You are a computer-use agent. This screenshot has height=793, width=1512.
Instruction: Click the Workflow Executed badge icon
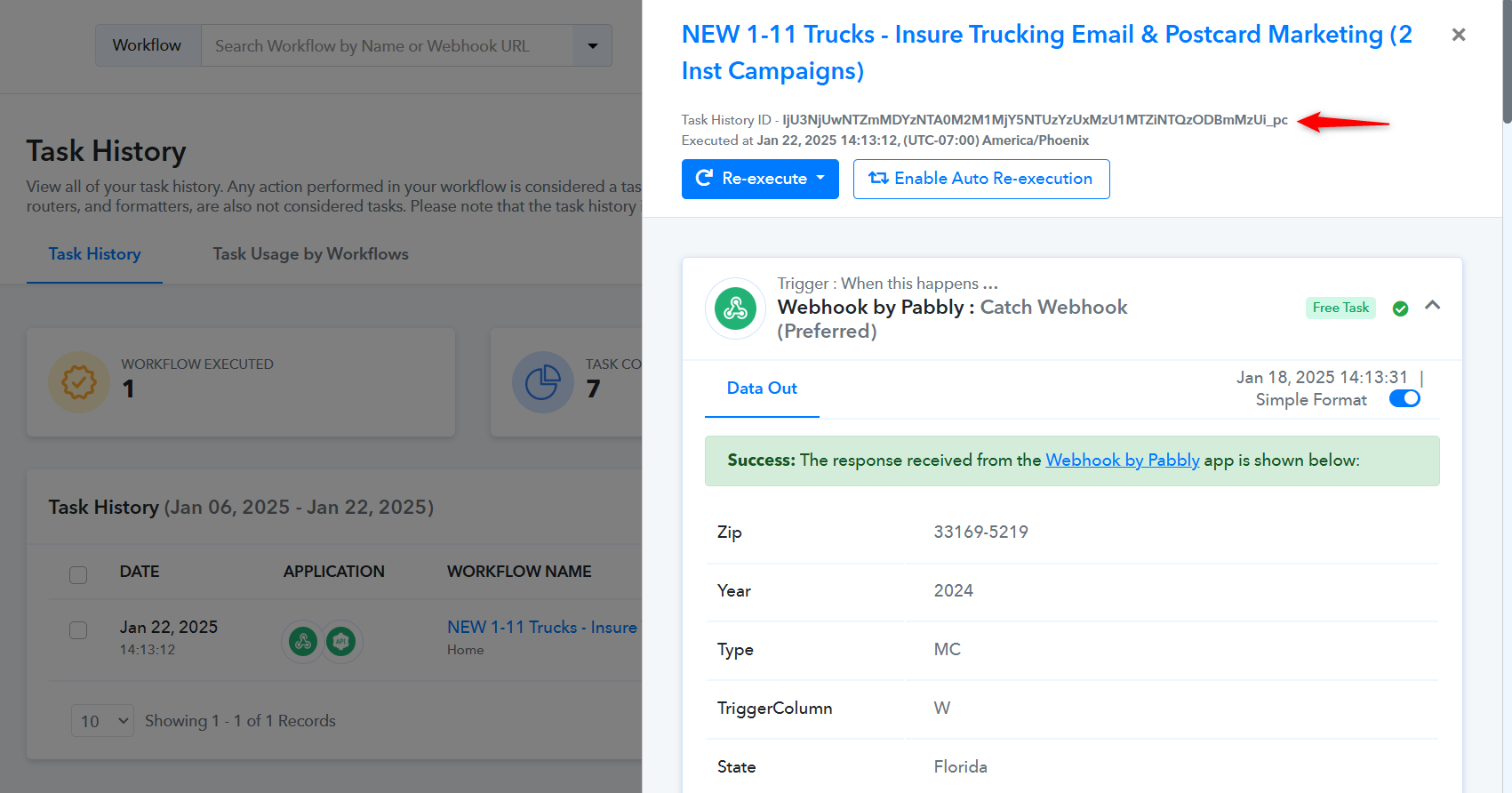pyautogui.click(x=79, y=382)
